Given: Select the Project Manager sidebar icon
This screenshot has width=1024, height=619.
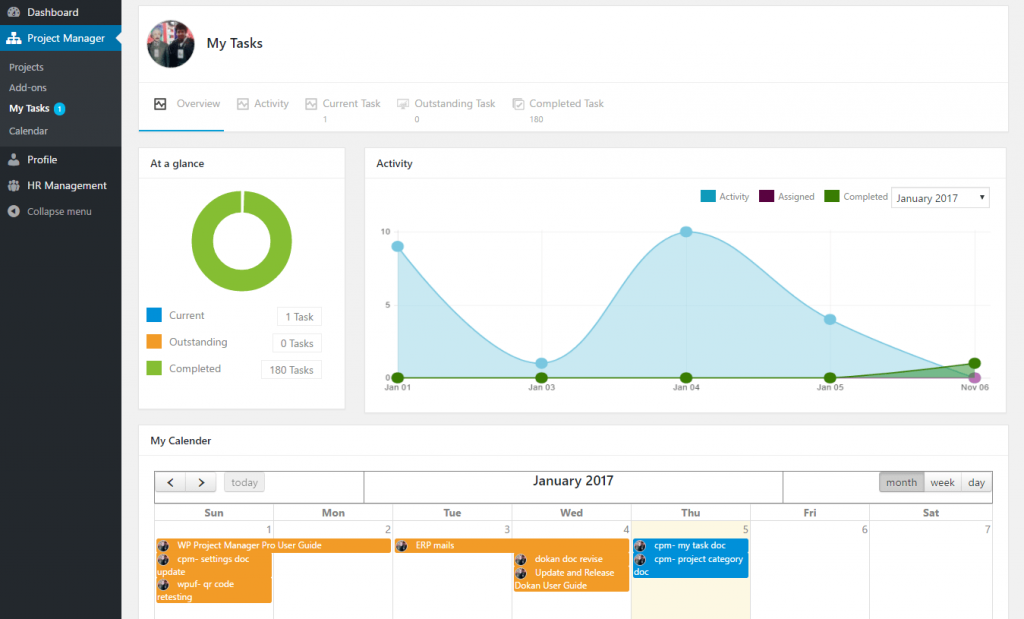Looking at the screenshot, I should 13,39.
